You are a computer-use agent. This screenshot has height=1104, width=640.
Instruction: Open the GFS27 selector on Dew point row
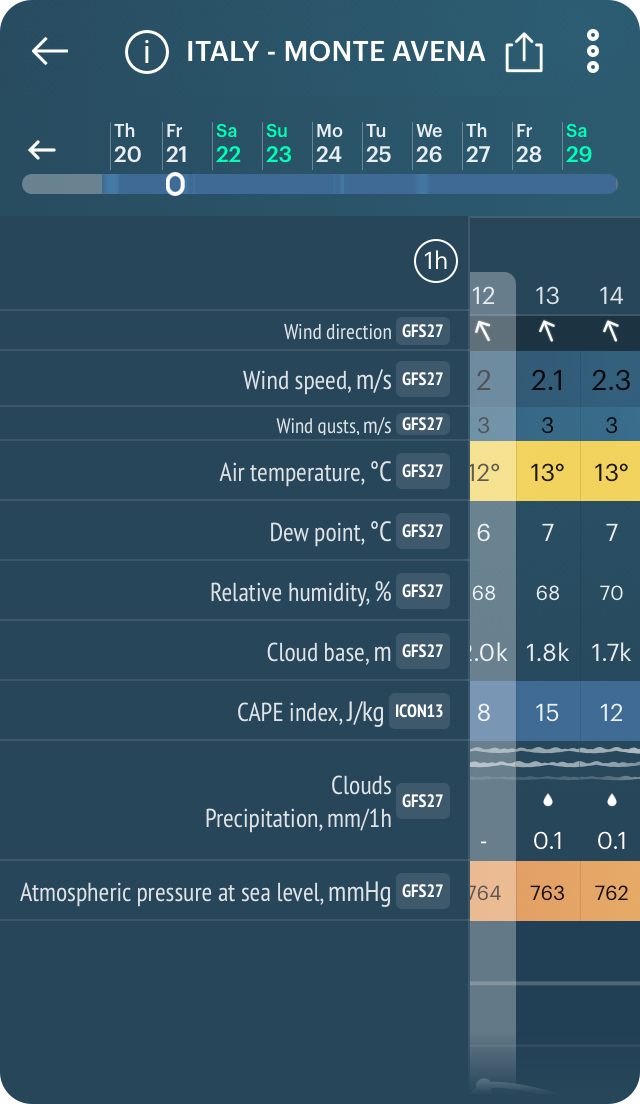pyautogui.click(x=422, y=531)
